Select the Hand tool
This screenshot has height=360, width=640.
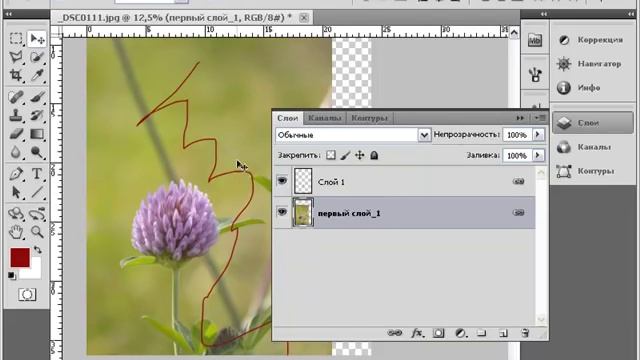pyautogui.click(x=16, y=232)
